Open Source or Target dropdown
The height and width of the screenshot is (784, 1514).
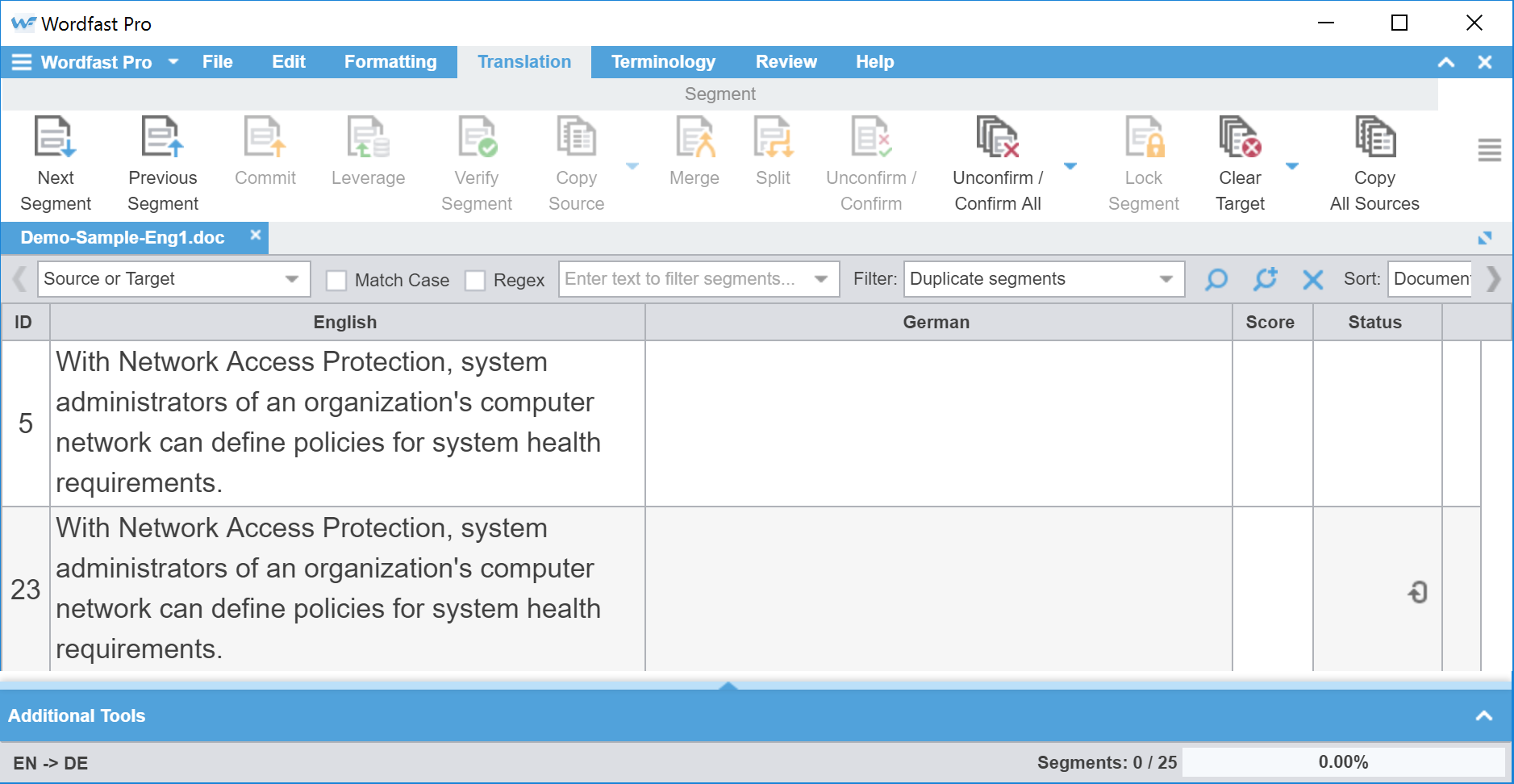(x=173, y=279)
